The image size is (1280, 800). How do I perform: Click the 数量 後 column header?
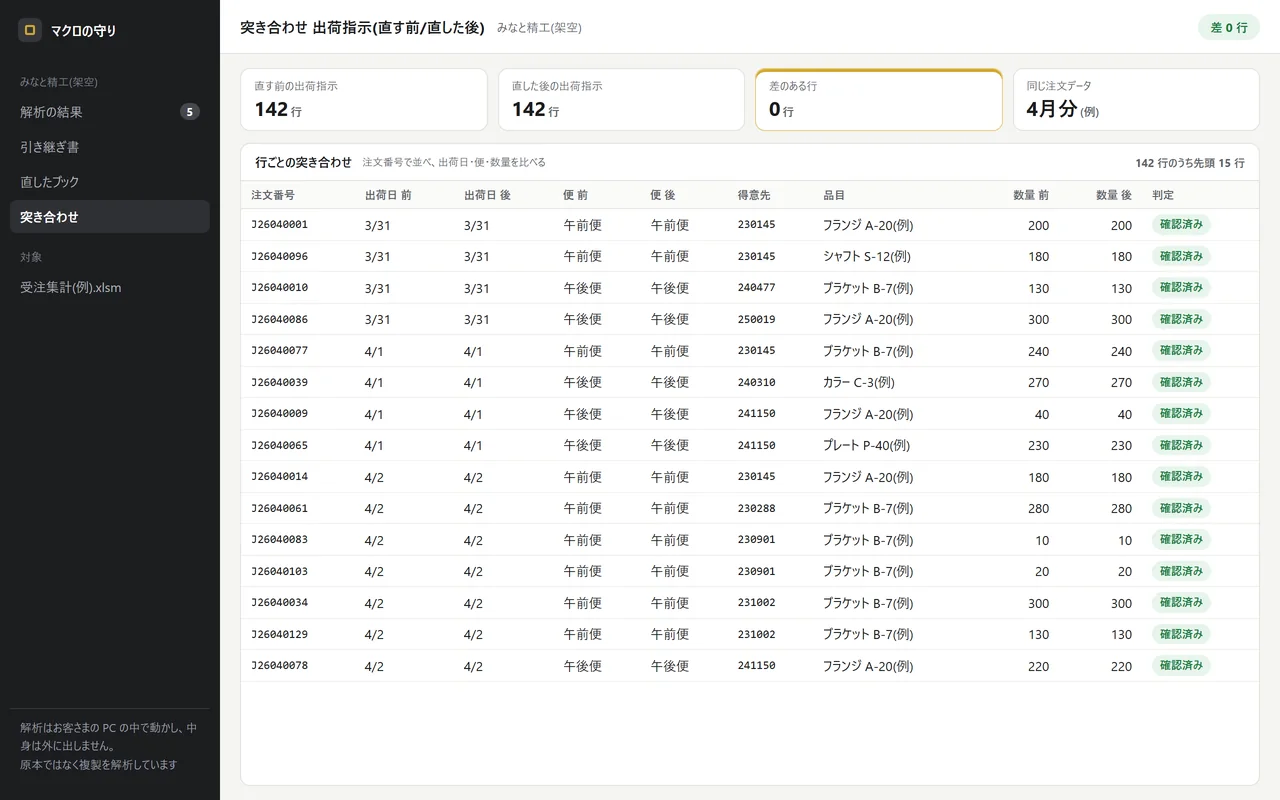coord(1113,195)
